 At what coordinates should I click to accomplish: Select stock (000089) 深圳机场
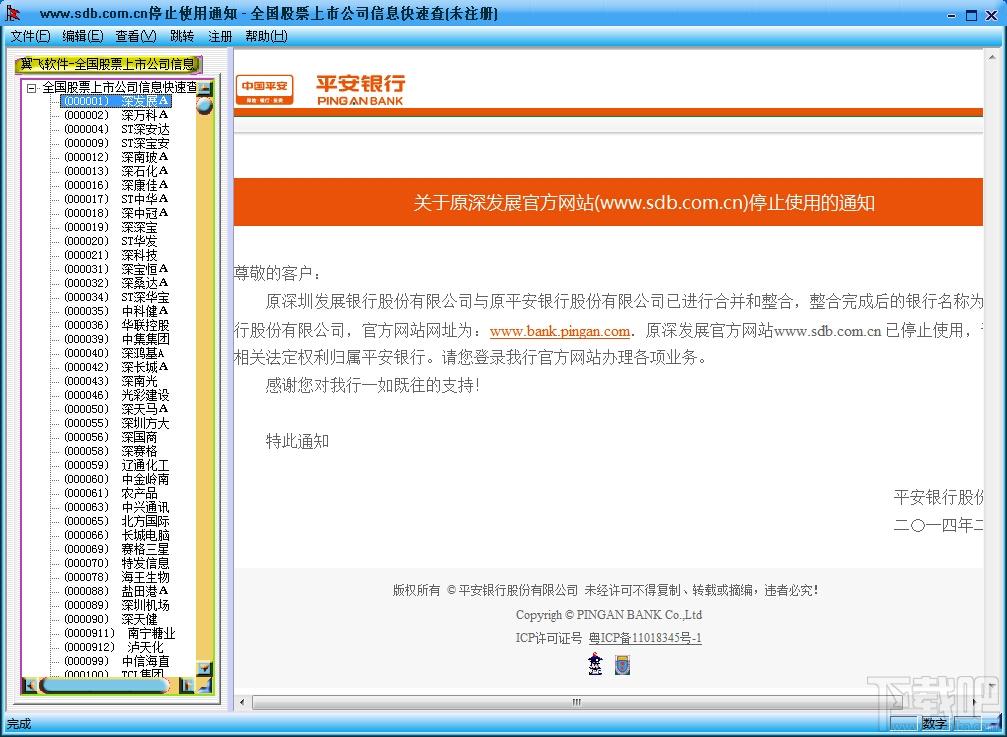click(117, 605)
